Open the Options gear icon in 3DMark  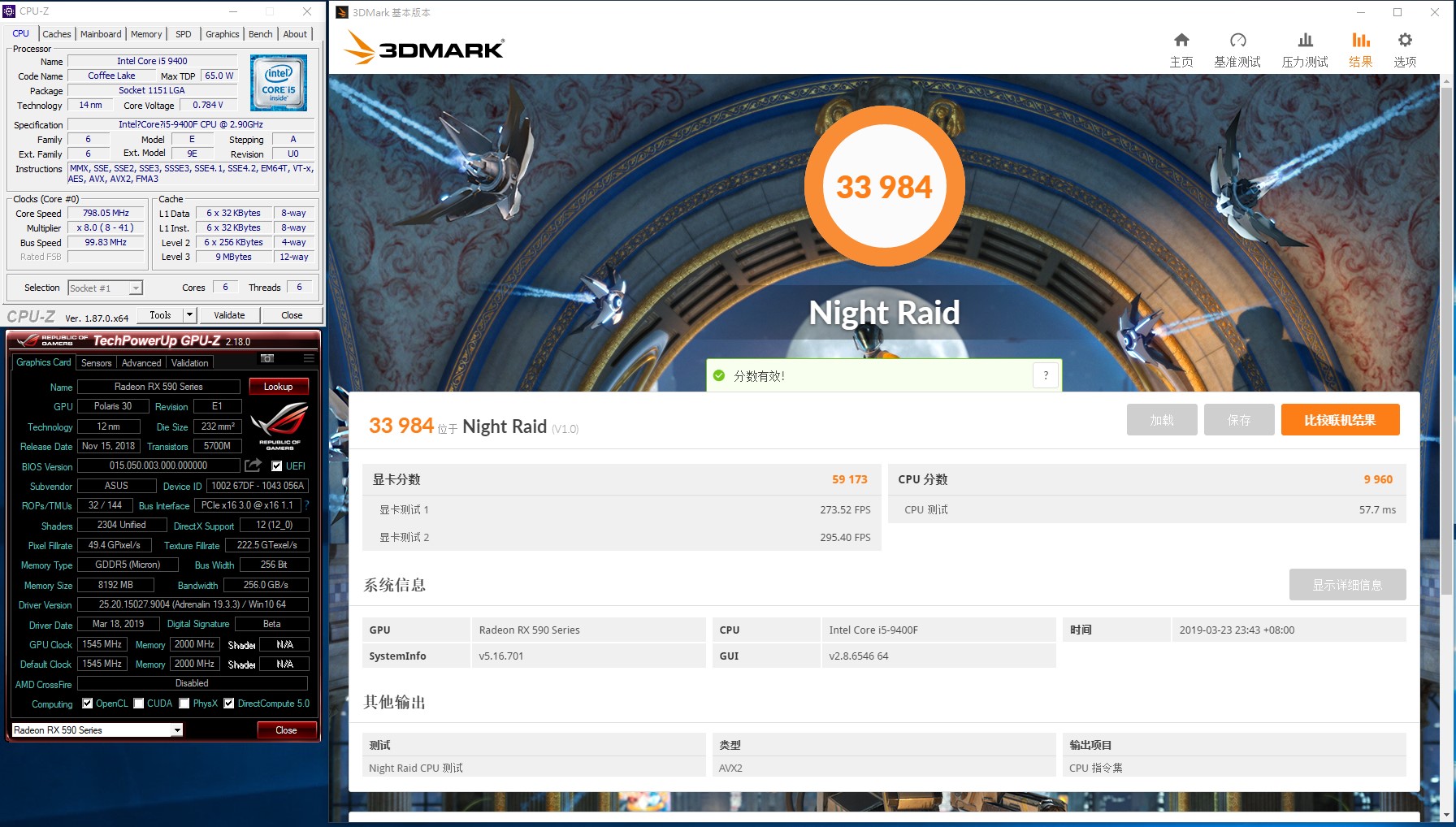click(x=1405, y=40)
